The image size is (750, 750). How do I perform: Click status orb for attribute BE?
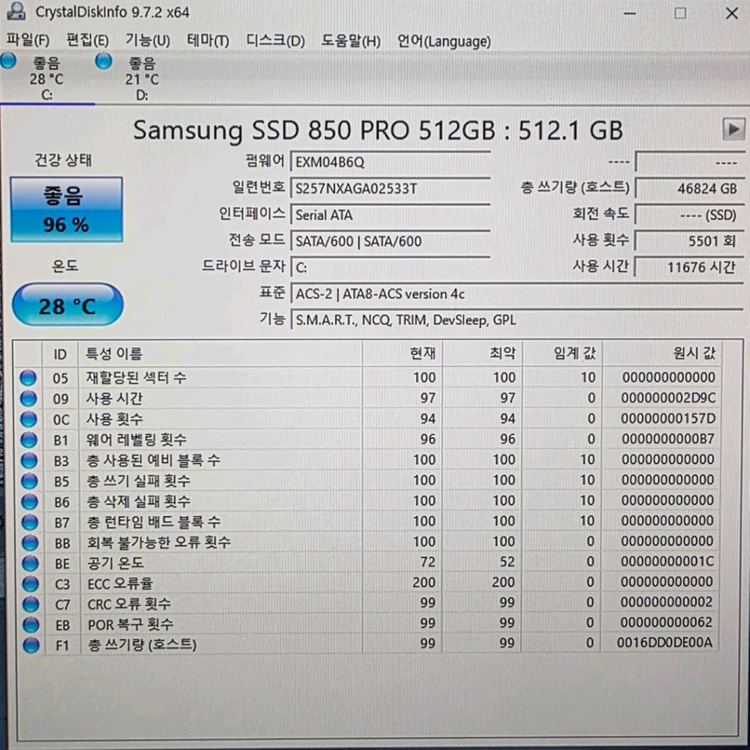click(x=30, y=563)
